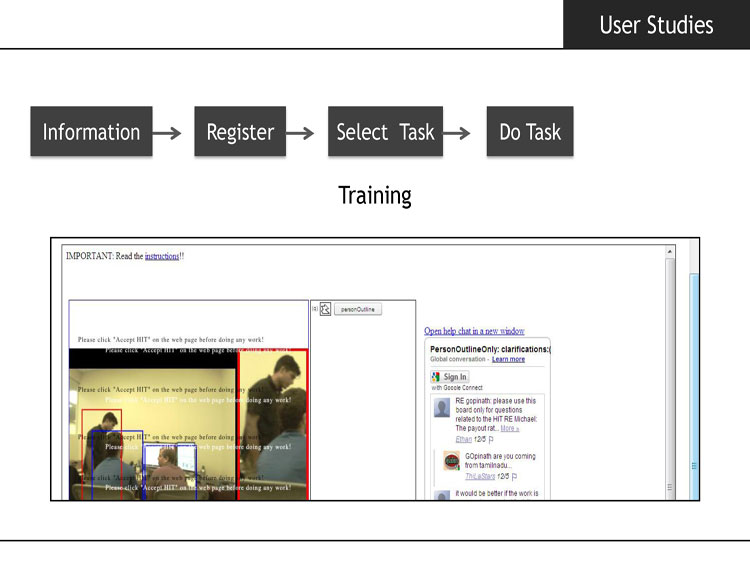Image resolution: width=750 pixels, height=563 pixels.
Task: Flag the ThiLaStars comment
Action: [x=514, y=476]
